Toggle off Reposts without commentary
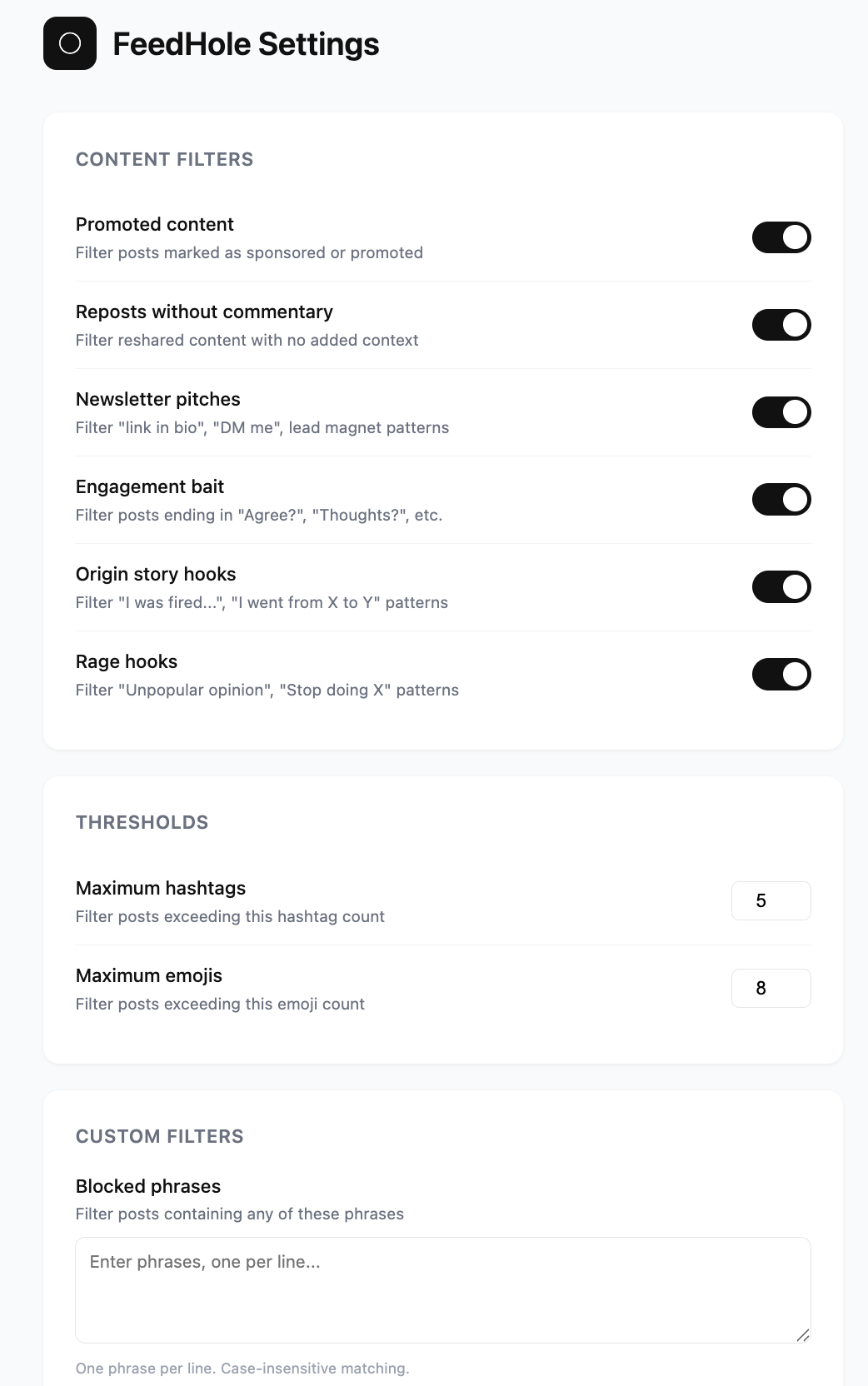868x1386 pixels. (781, 325)
